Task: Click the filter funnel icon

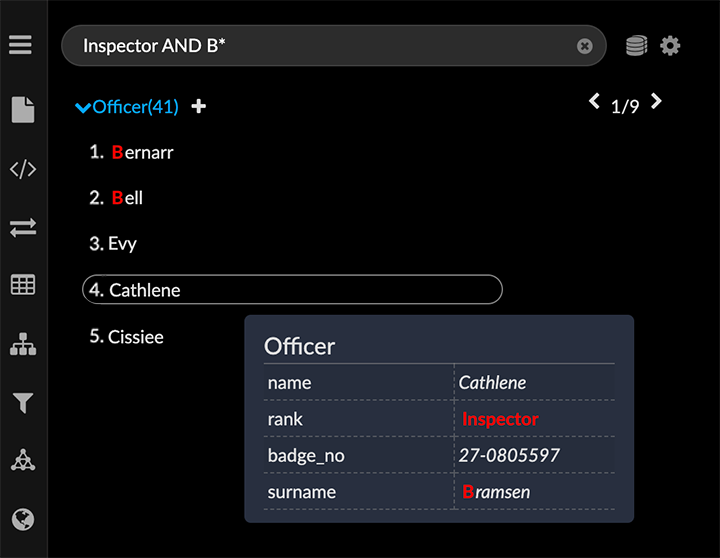Action: tap(22, 403)
